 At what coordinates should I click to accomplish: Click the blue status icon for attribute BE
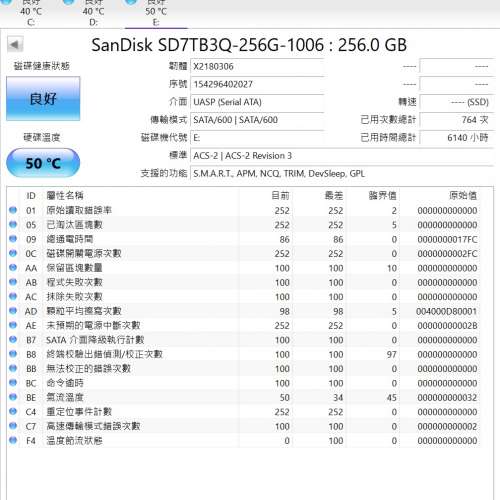pyautogui.click(x=13, y=397)
